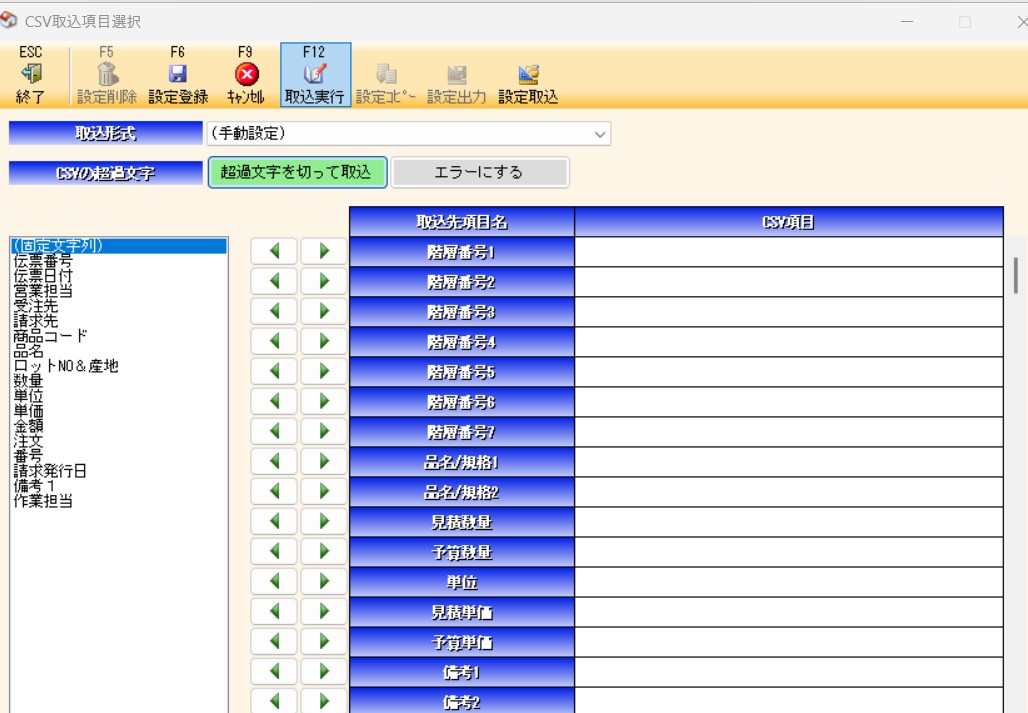
Task: Choose ロットNO＆産地 from the list
Action: pyautogui.click(x=66, y=366)
